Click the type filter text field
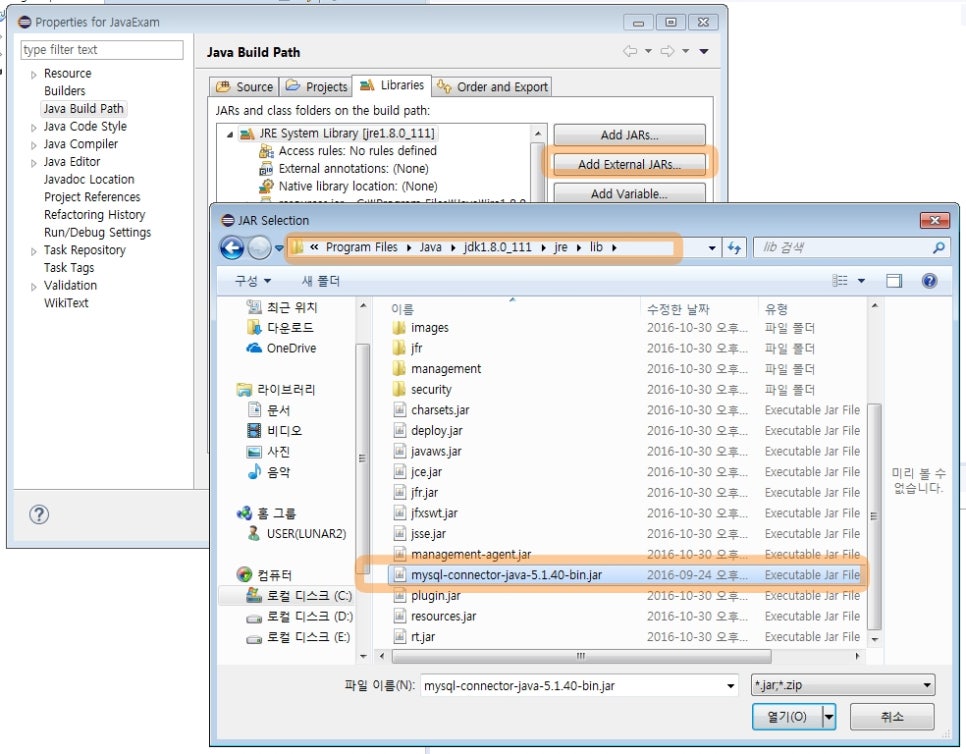Screen dimensions: 966x754 (102, 49)
